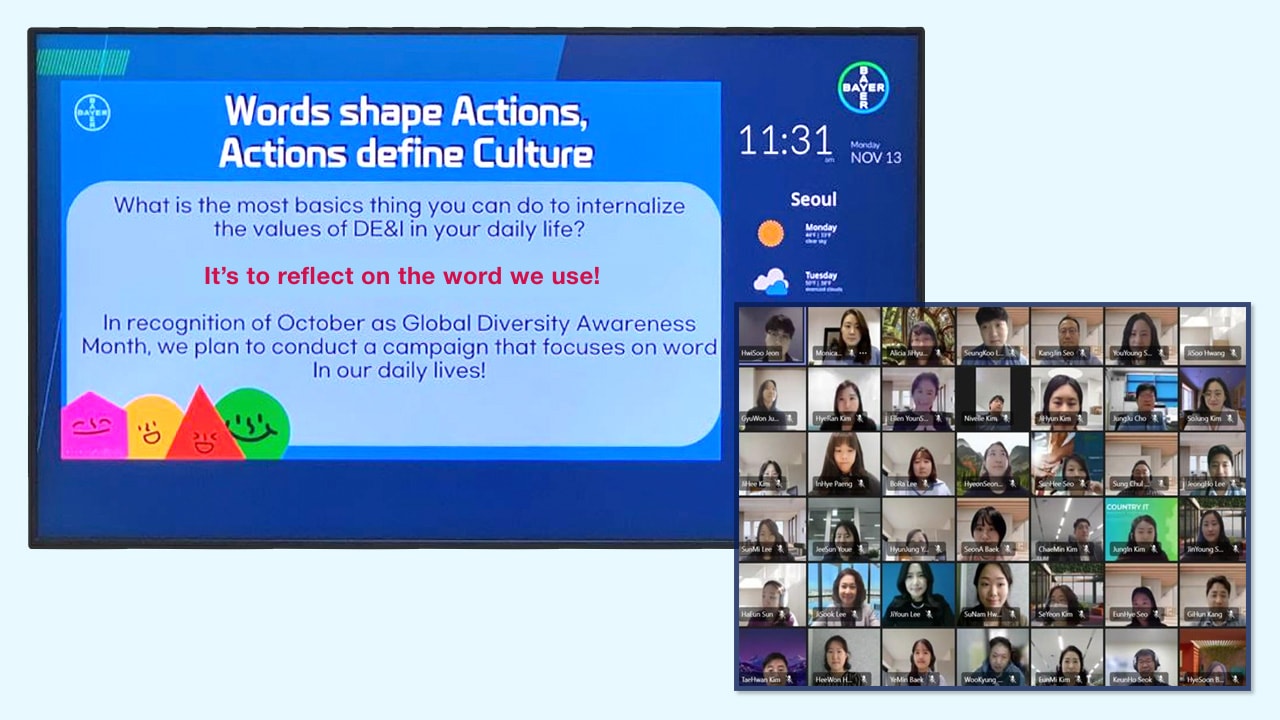Select Nivelle Kim's video tile

pyautogui.click(x=993, y=399)
